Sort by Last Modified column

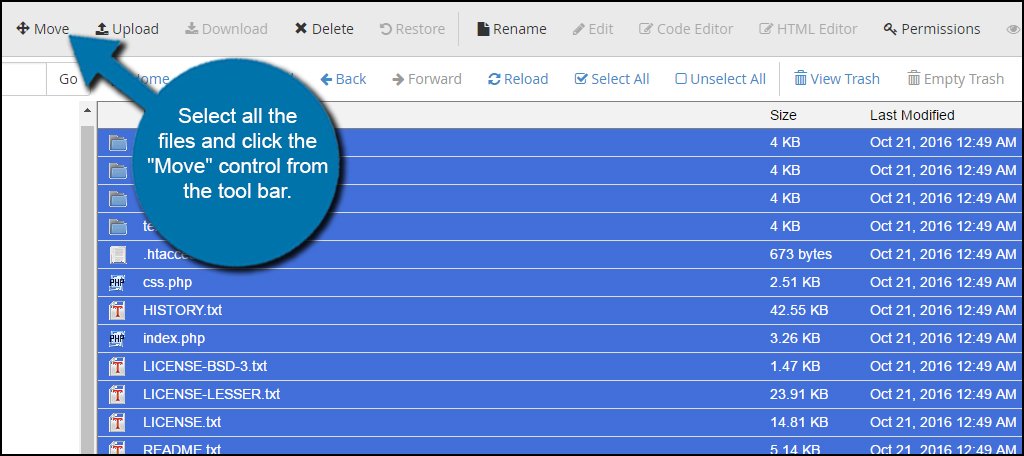[x=911, y=115]
